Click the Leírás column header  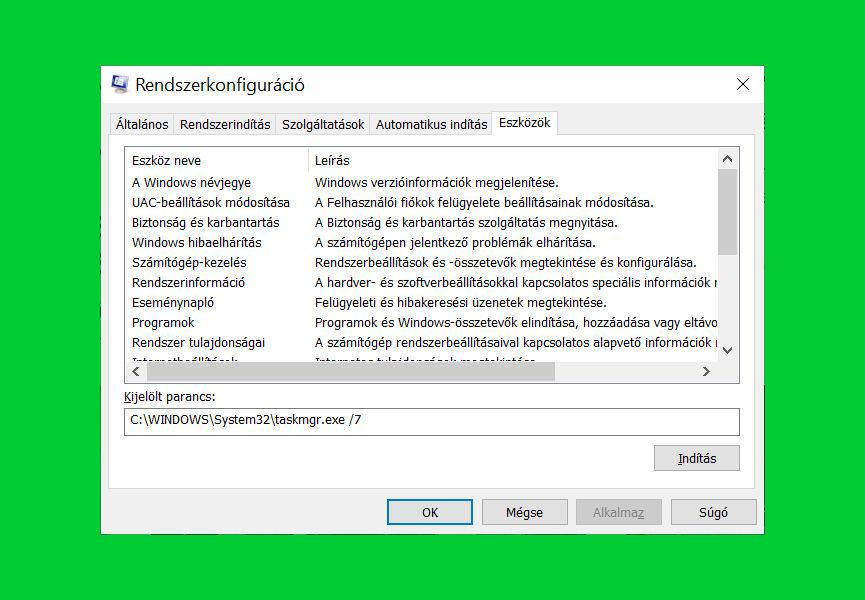pos(513,160)
